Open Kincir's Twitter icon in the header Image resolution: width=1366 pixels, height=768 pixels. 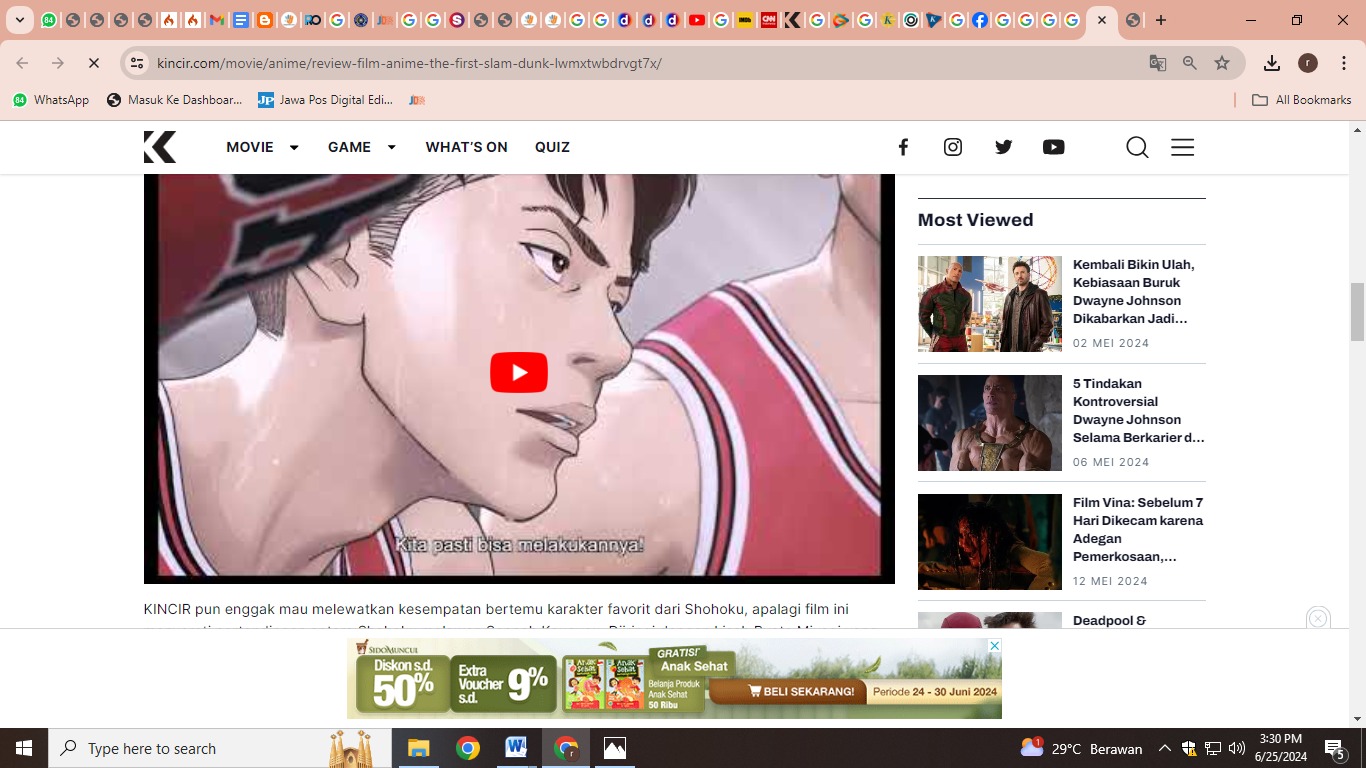(x=1004, y=147)
